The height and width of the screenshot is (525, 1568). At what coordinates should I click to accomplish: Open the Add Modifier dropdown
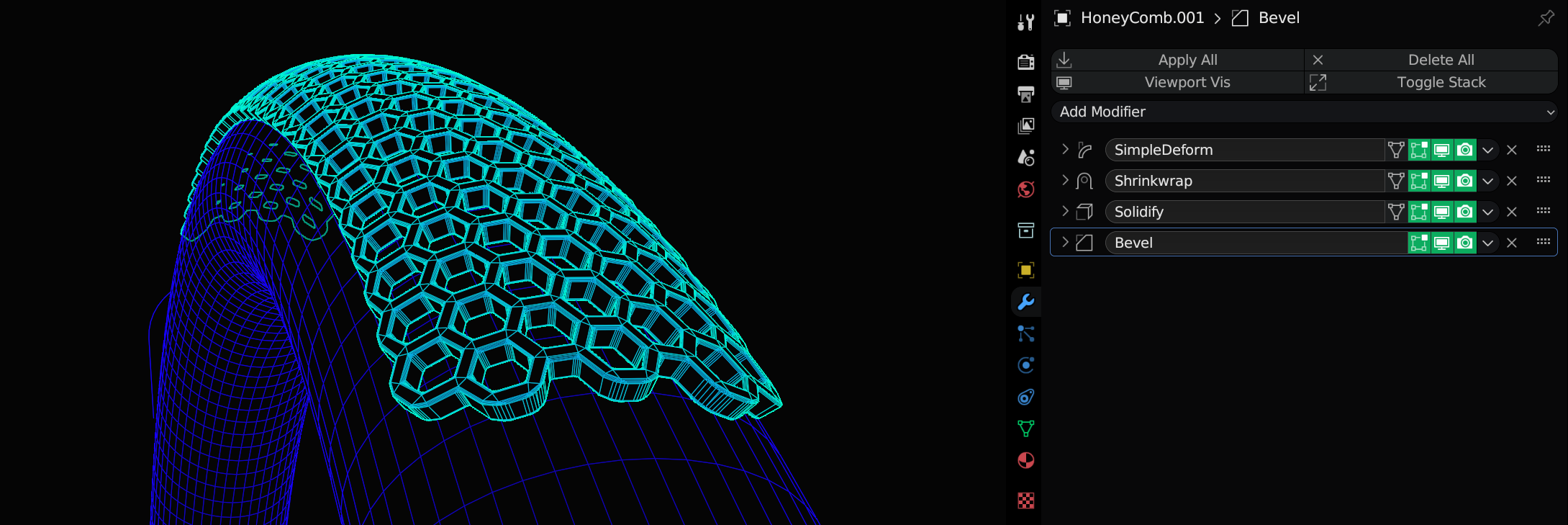[x=1305, y=112]
